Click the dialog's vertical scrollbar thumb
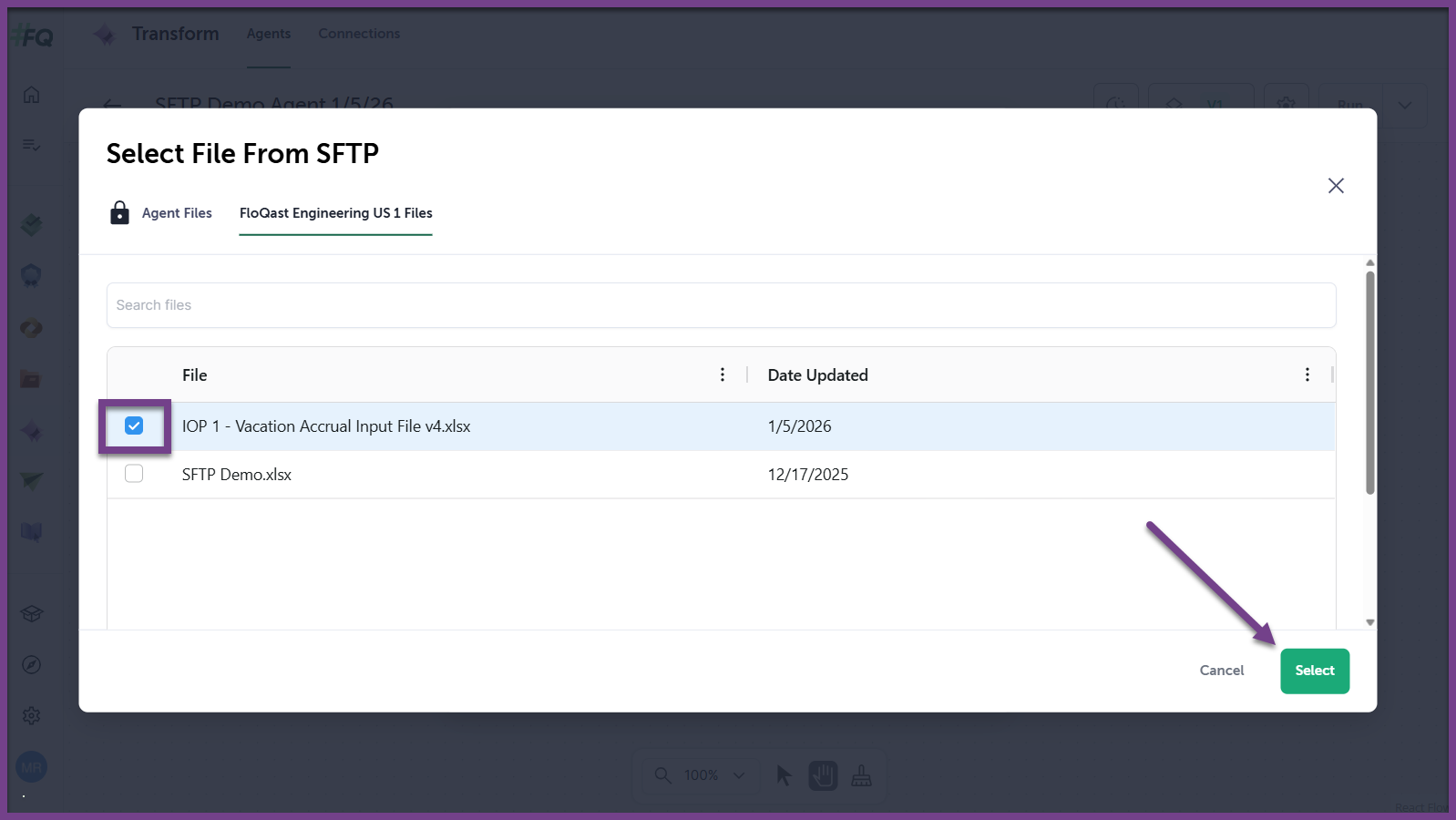 coord(1370,383)
